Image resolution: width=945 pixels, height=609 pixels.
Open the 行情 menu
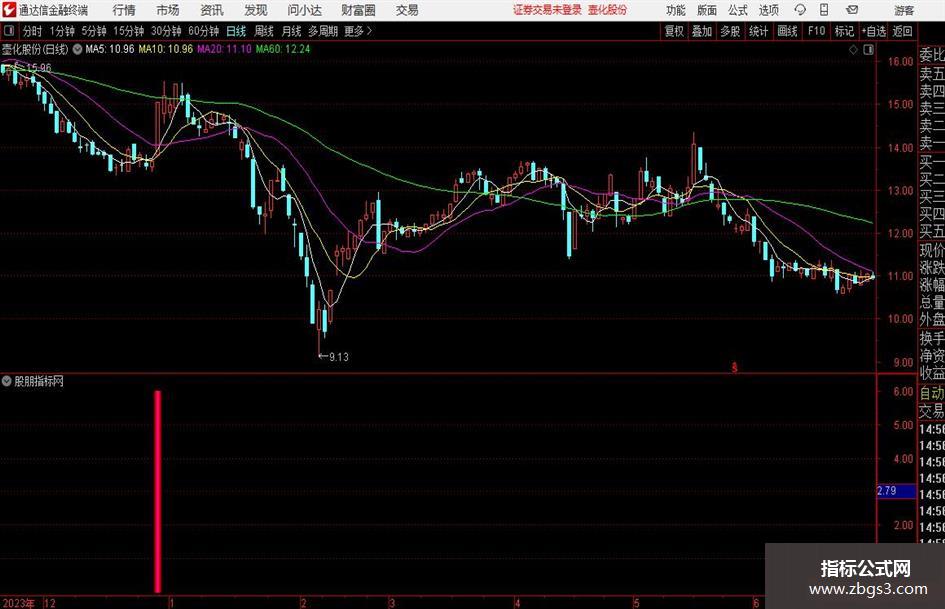click(x=124, y=10)
